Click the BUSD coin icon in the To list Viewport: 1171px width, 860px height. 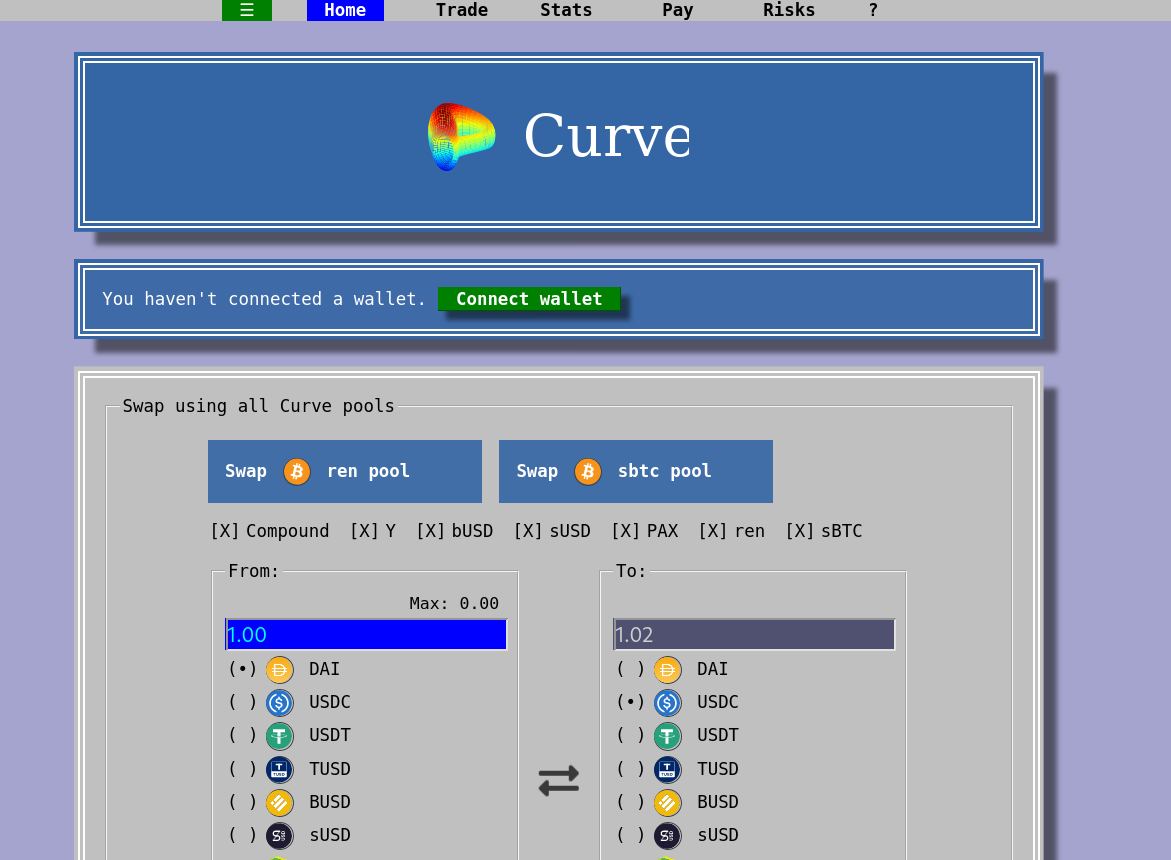[x=668, y=803]
